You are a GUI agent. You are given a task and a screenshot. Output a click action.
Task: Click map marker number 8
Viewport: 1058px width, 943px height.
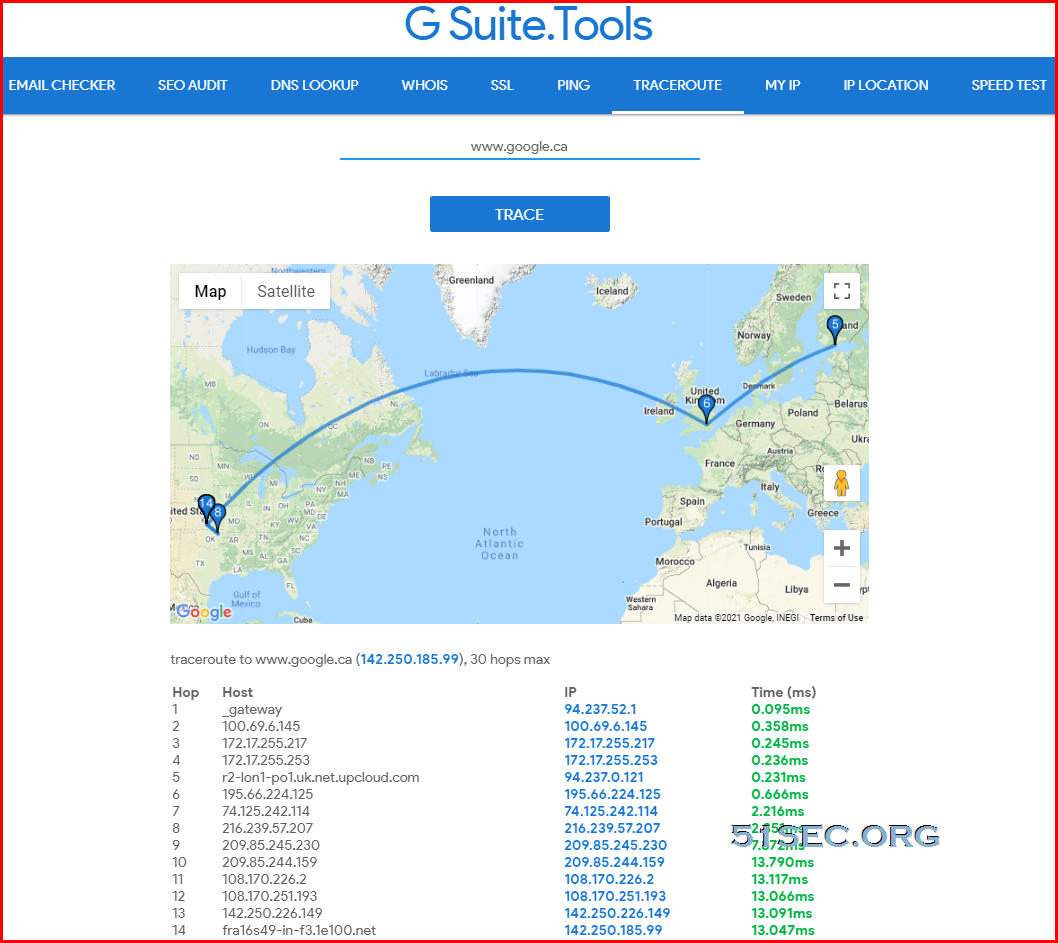point(217,518)
